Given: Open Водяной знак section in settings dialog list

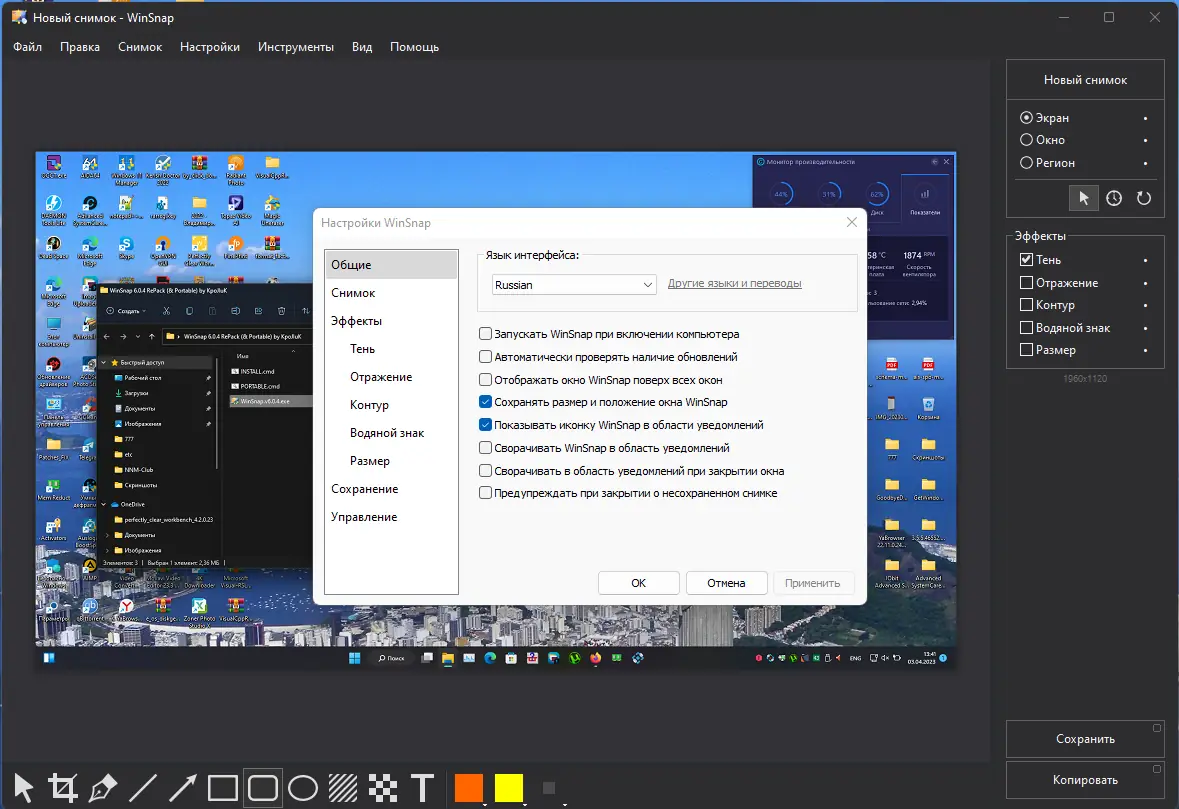Looking at the screenshot, I should tap(391, 433).
